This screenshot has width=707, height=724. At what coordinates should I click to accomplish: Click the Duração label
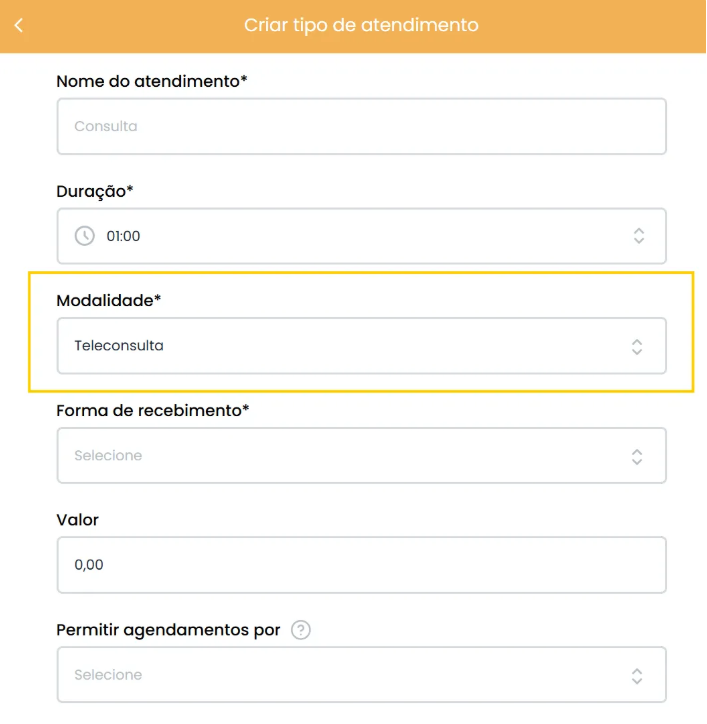[x=95, y=191]
